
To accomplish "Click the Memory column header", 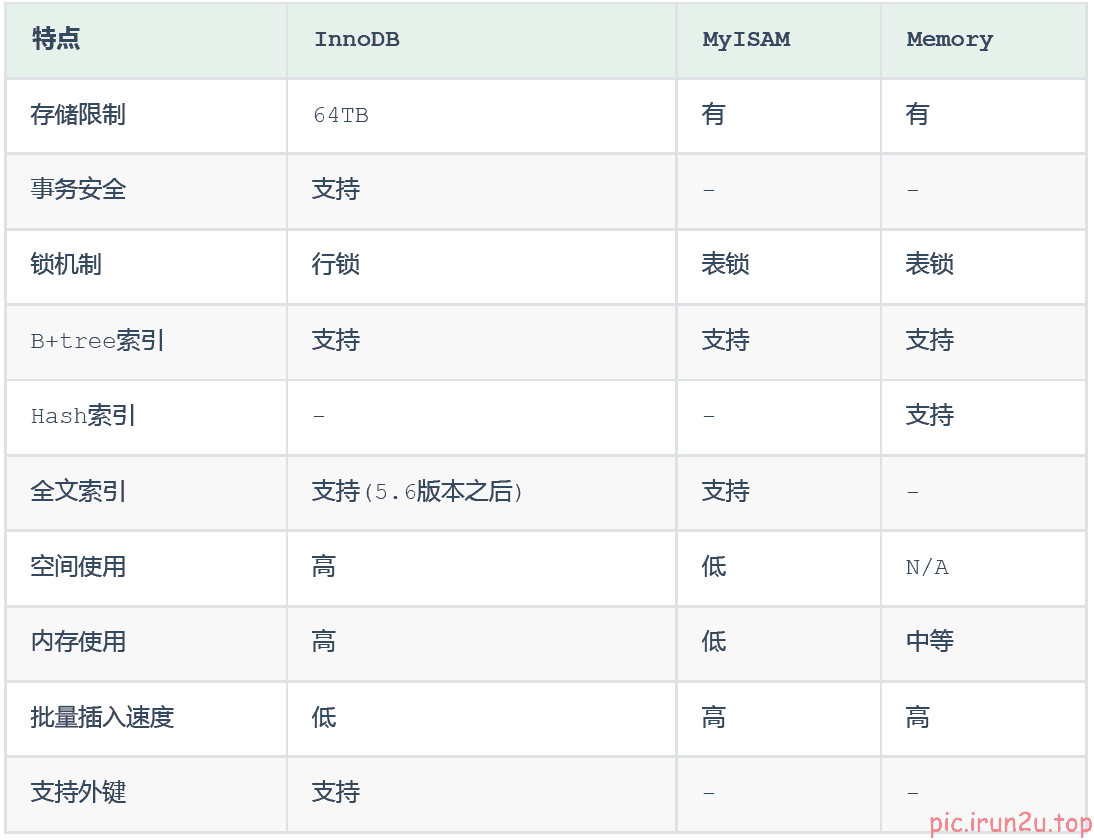I will 949,40.
